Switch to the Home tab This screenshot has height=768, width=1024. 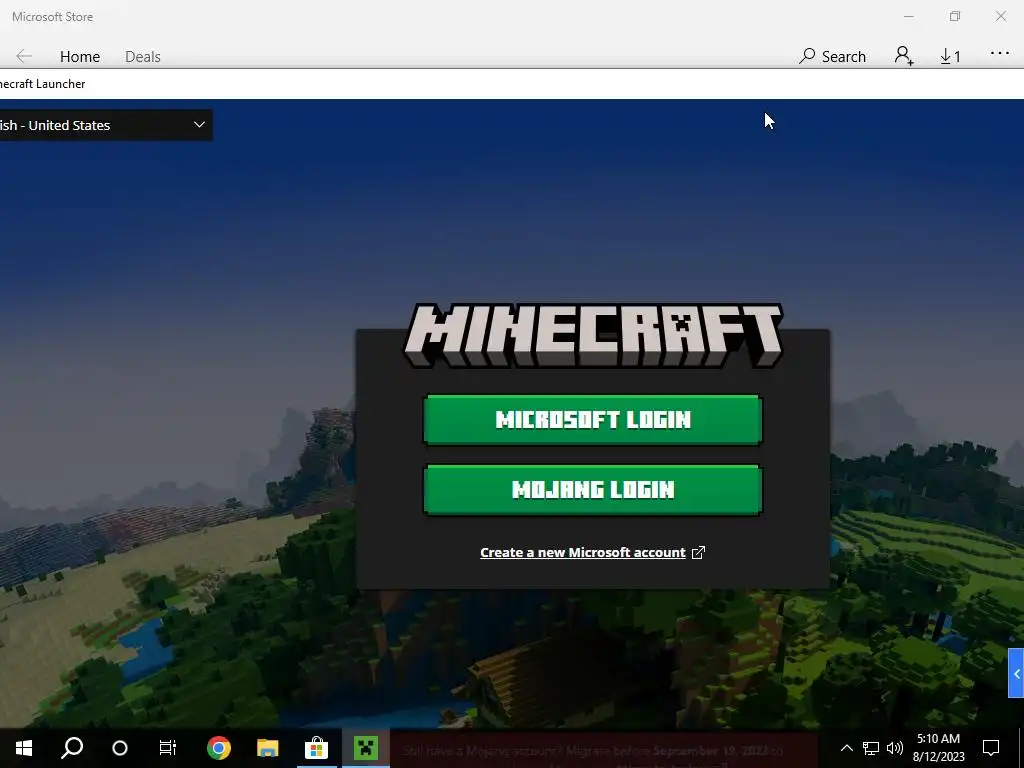[x=80, y=57]
